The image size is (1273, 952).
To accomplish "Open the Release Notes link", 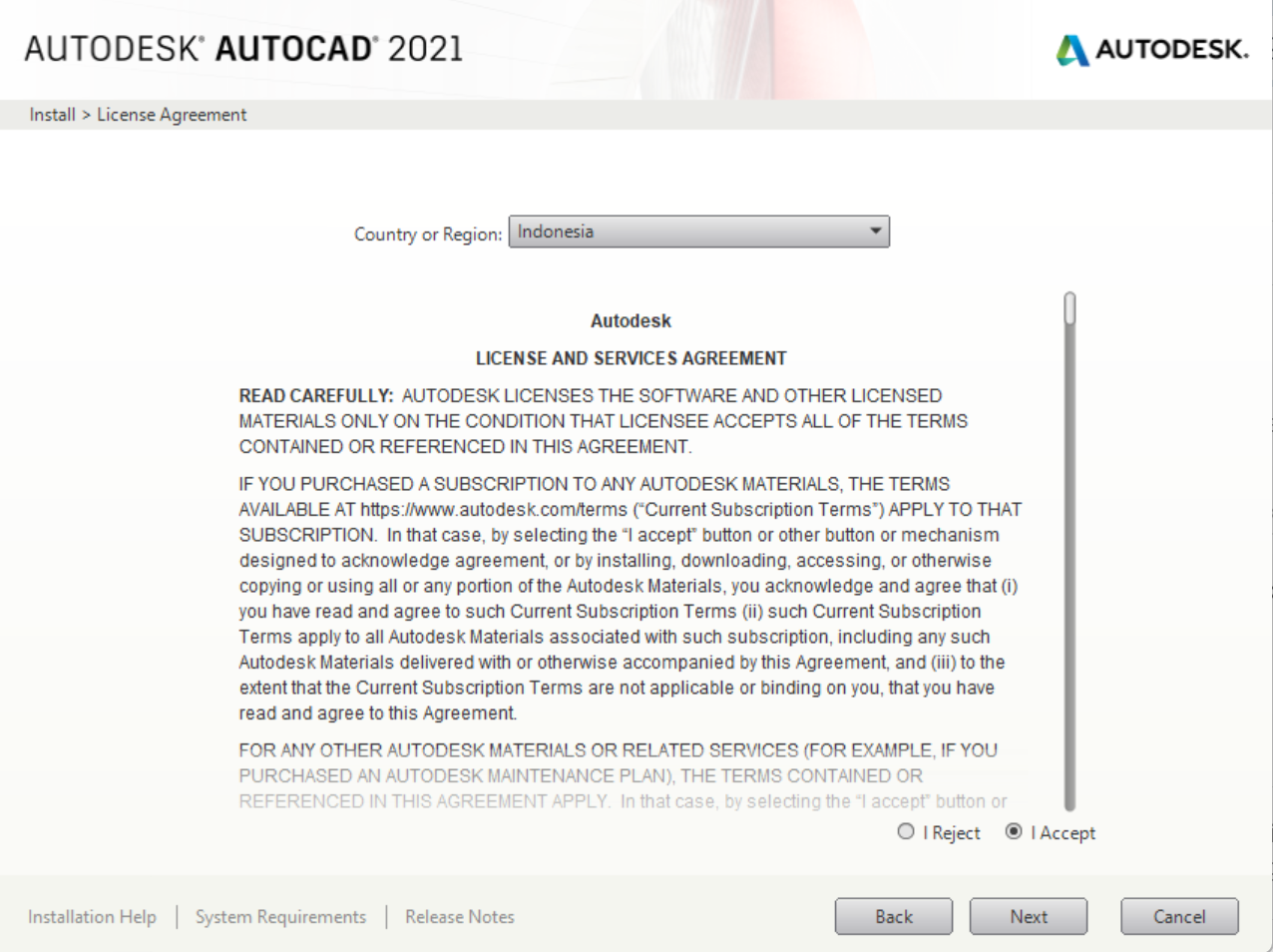I will (460, 916).
